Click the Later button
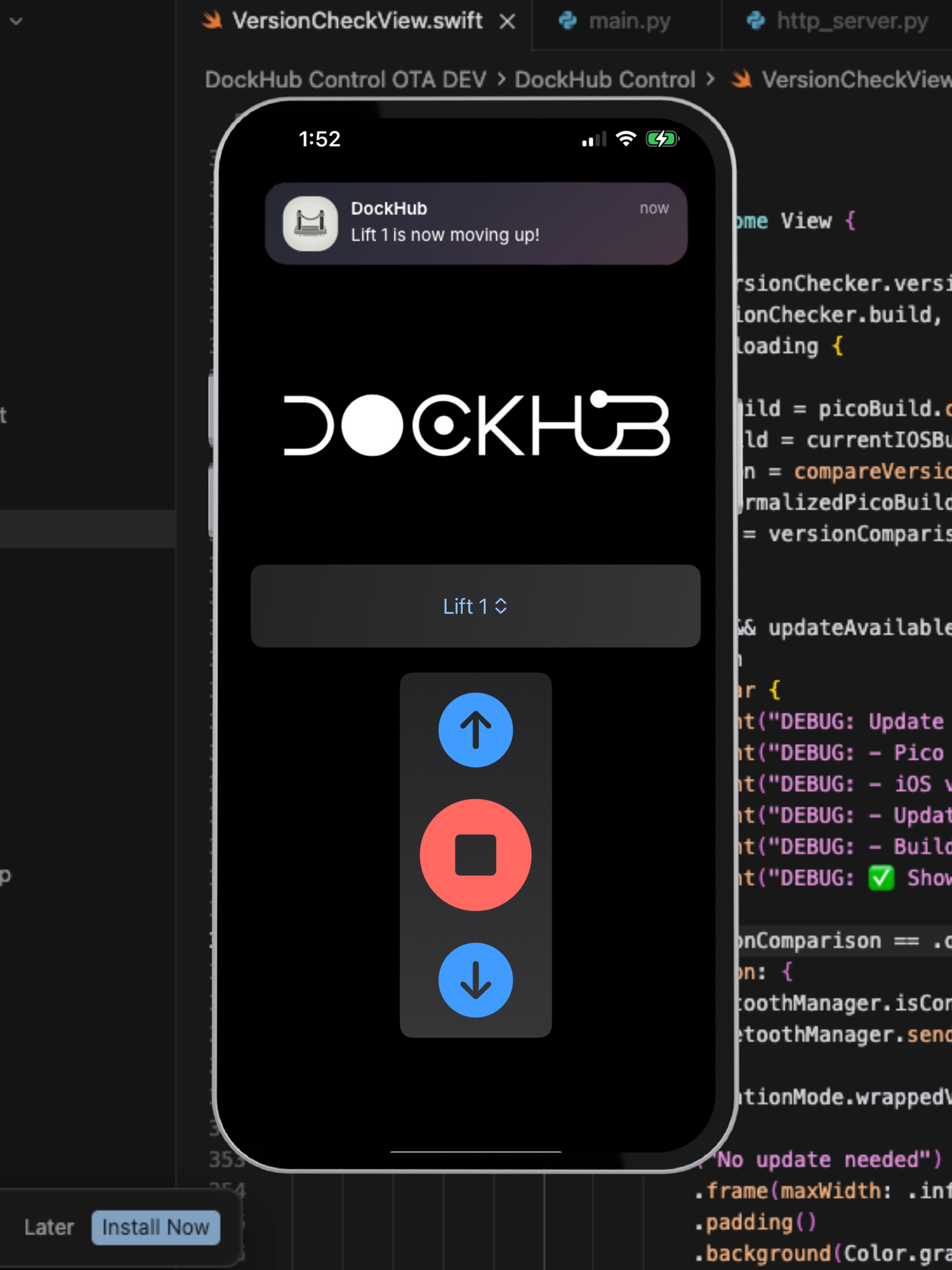Viewport: 952px width, 1270px height. 49,1227
